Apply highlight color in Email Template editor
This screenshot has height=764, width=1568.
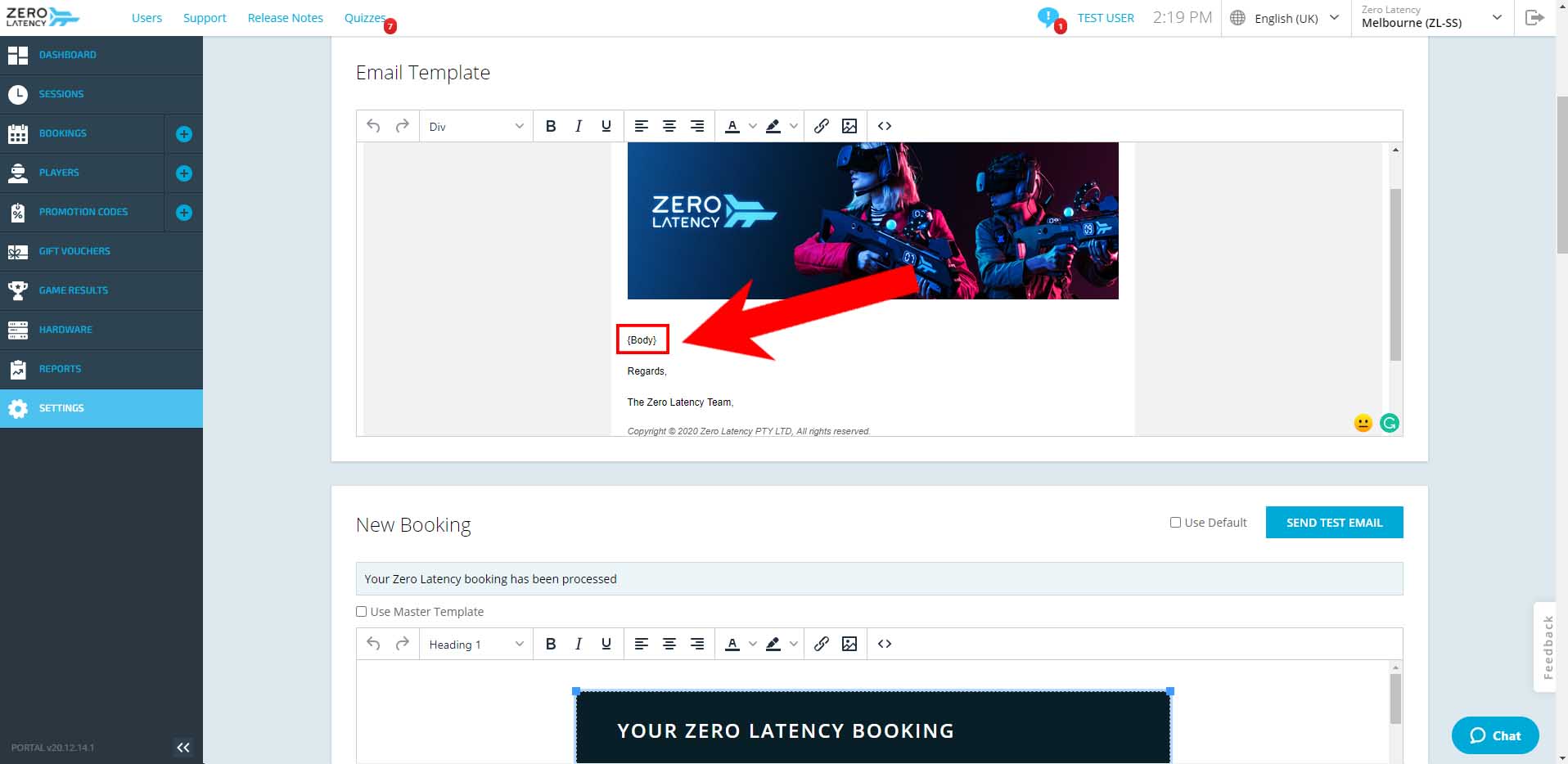tap(773, 126)
